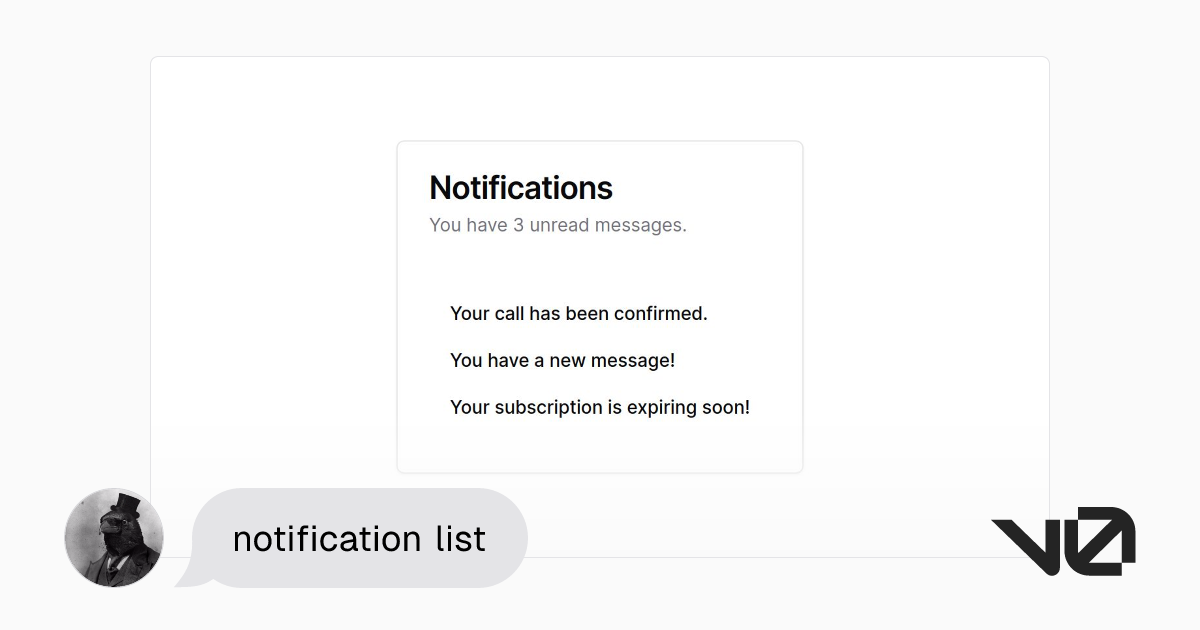
Task: Click the branding mark at bottom right
Action: [1063, 540]
